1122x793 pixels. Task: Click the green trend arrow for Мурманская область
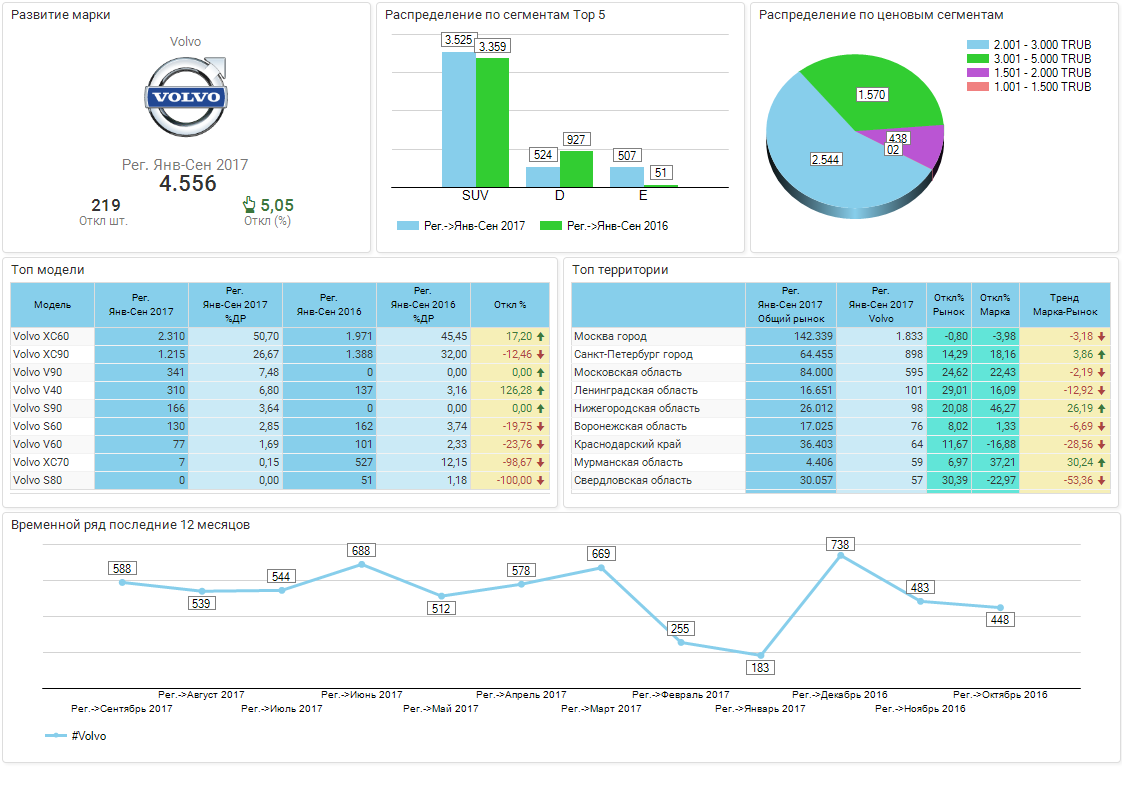(1102, 463)
